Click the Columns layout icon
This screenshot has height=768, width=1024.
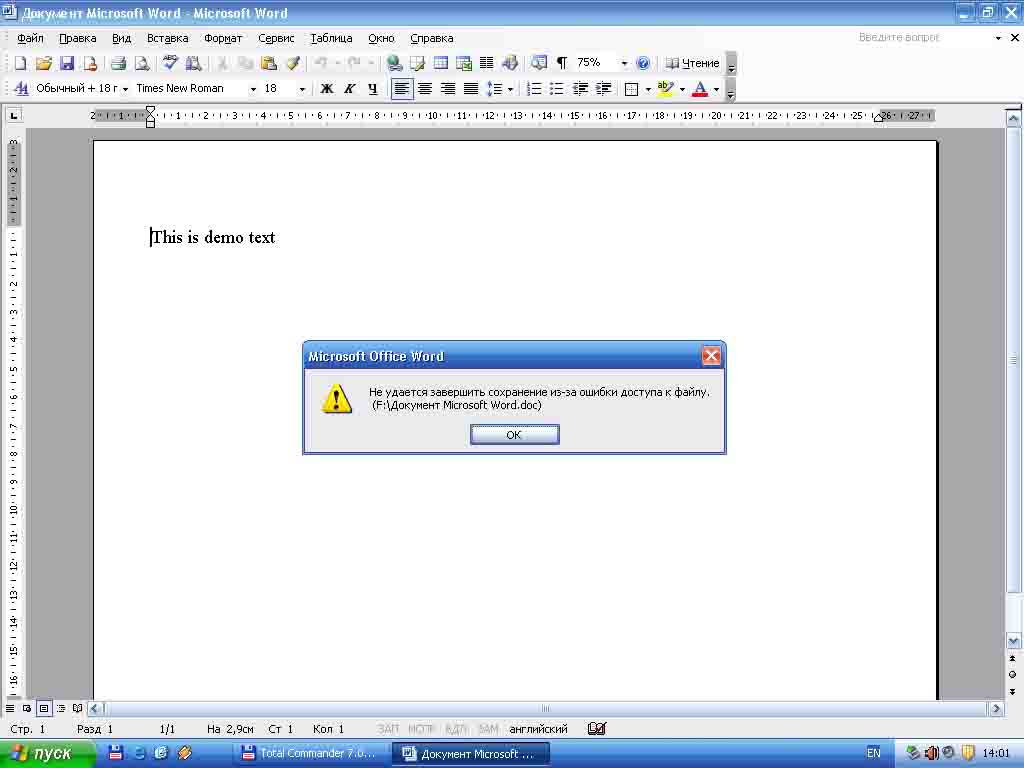tap(487, 63)
